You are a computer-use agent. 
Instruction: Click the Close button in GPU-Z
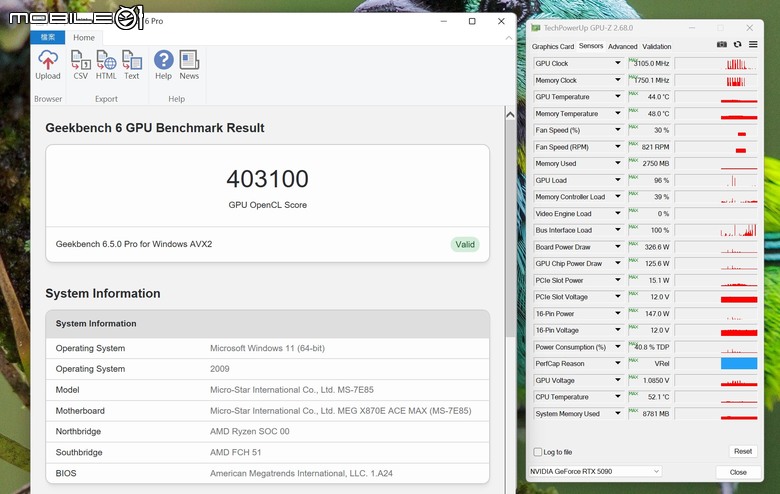click(x=738, y=472)
